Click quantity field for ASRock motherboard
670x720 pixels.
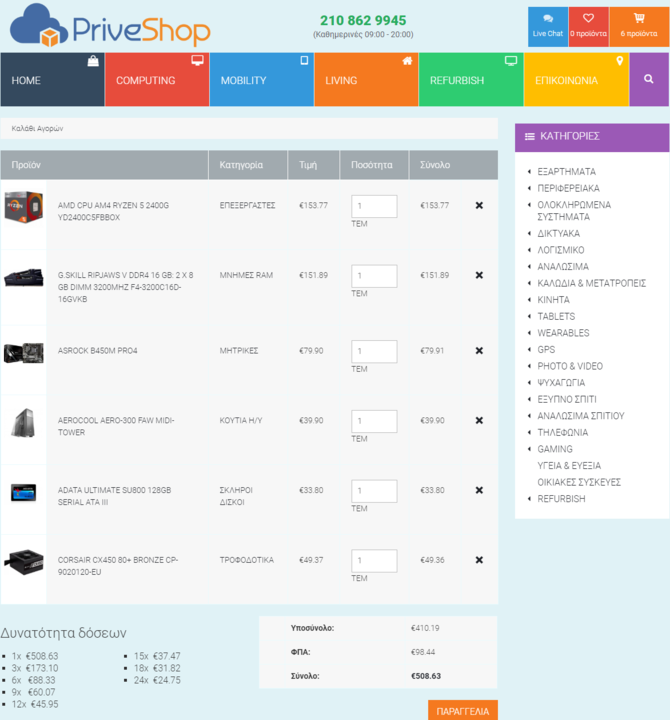click(x=374, y=351)
